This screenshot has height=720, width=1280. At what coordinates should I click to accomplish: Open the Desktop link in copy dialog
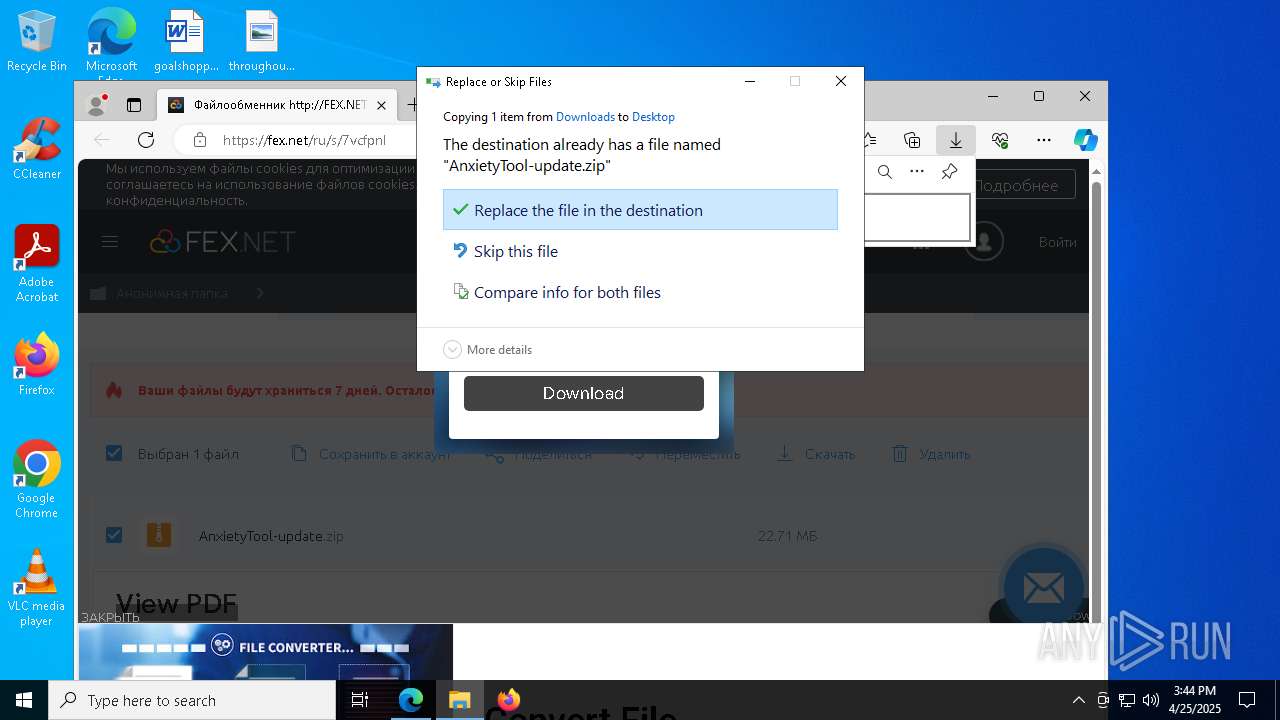click(653, 117)
